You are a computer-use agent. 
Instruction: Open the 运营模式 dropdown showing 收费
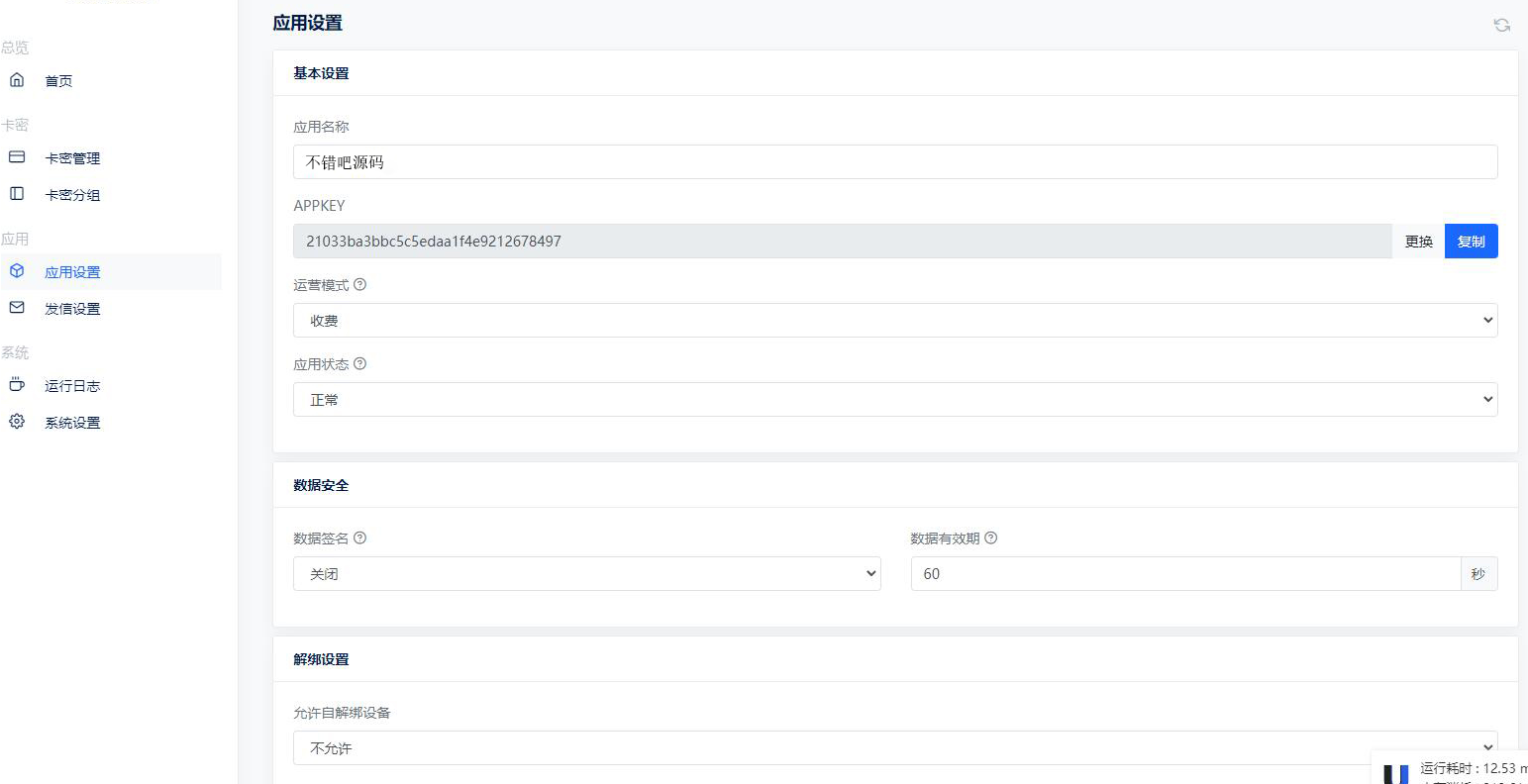pos(894,321)
